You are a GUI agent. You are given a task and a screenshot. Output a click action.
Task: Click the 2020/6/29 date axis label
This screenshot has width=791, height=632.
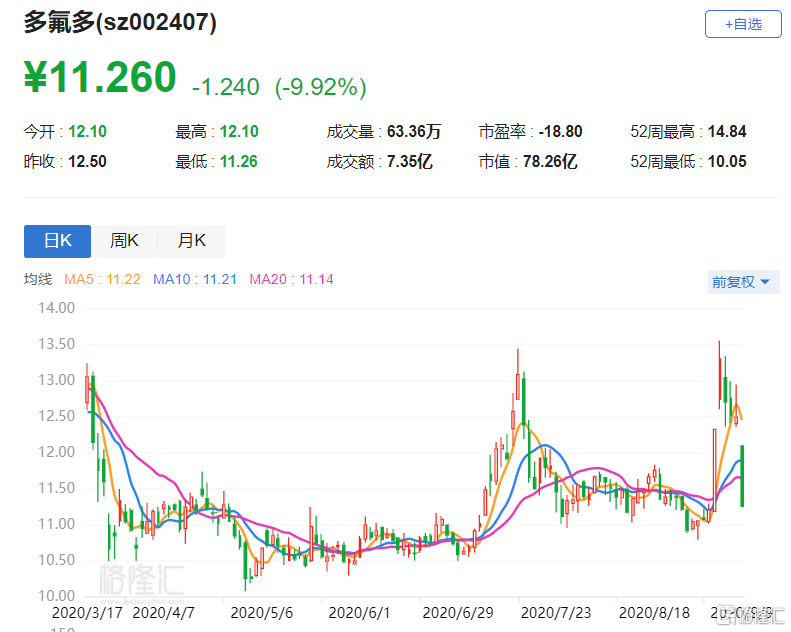click(x=458, y=613)
